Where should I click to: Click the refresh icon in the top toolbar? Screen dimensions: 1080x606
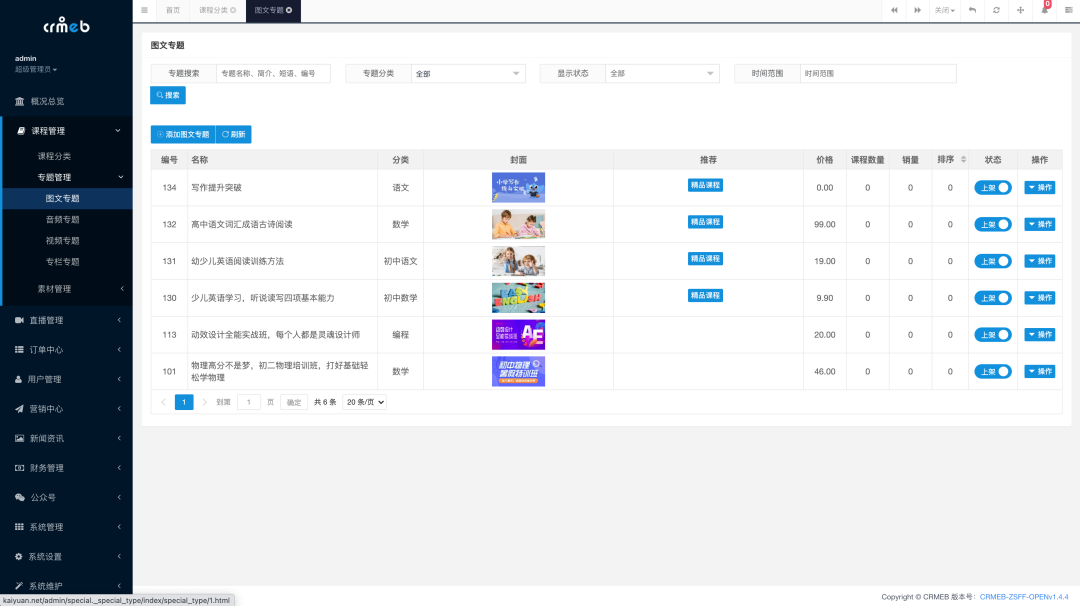coord(996,10)
